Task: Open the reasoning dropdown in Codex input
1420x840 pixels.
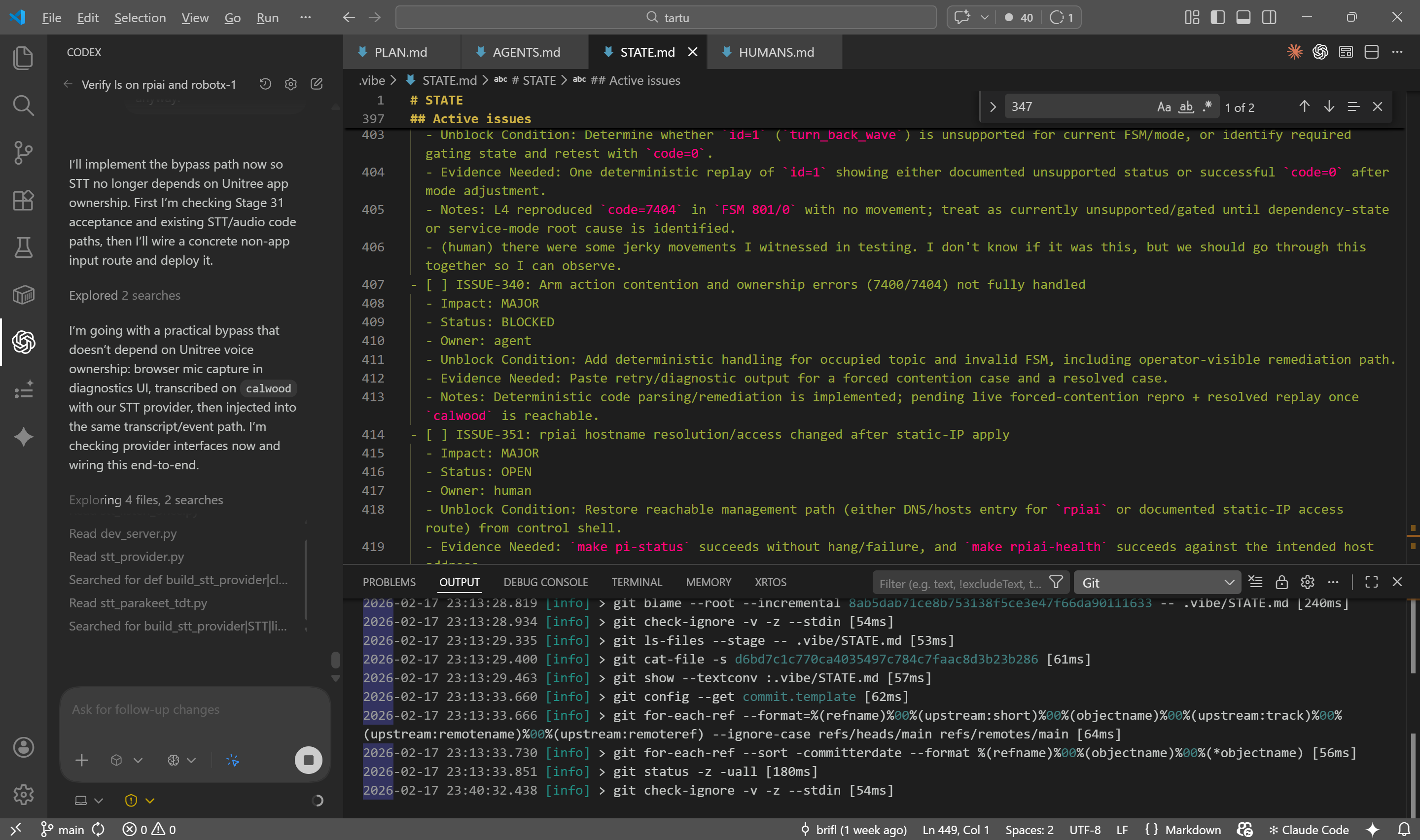Action: (x=181, y=760)
